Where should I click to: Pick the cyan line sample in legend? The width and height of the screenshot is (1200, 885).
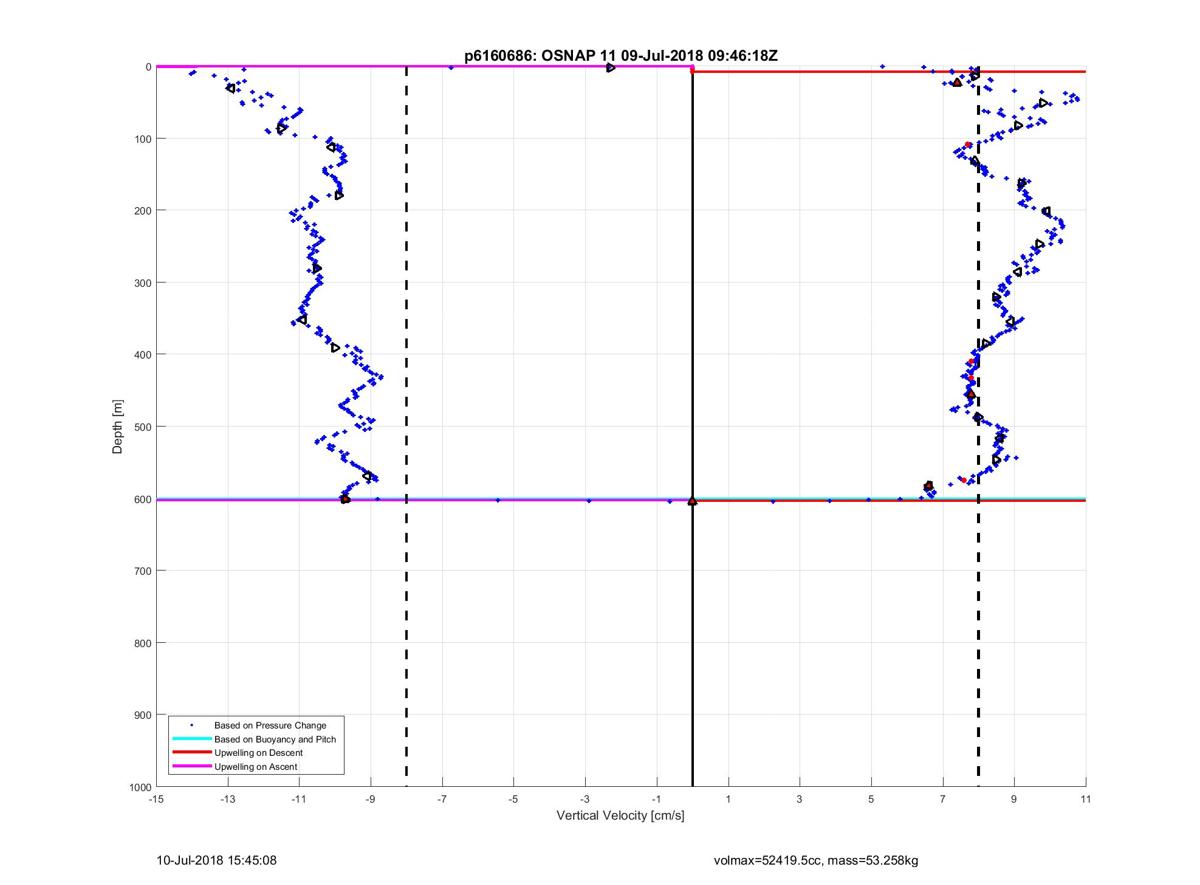[x=191, y=739]
